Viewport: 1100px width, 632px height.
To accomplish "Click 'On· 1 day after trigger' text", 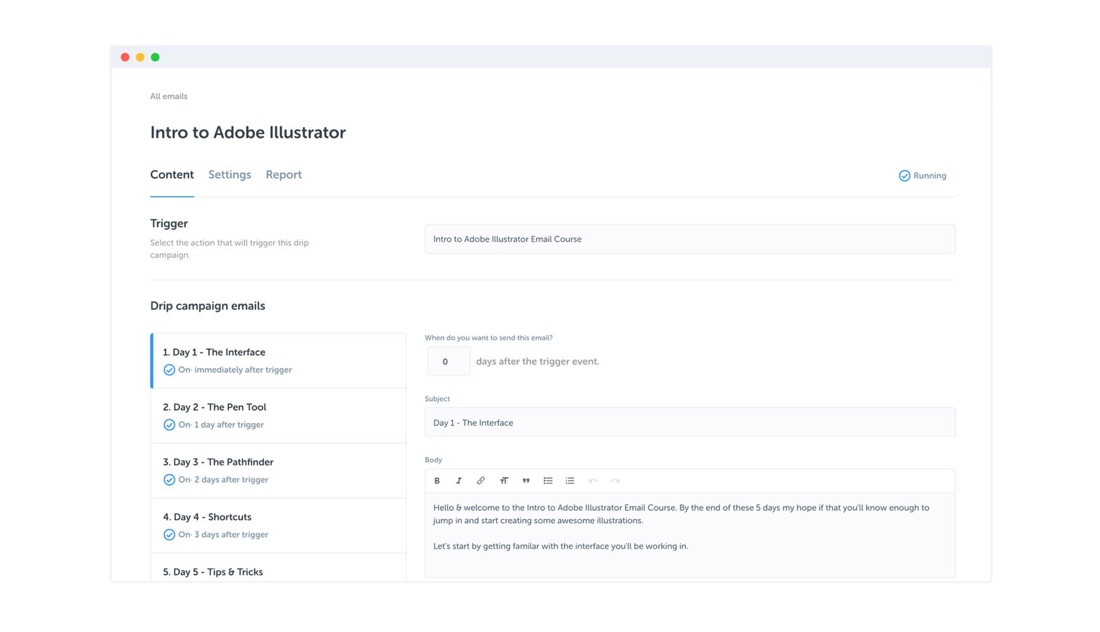I will click(221, 424).
